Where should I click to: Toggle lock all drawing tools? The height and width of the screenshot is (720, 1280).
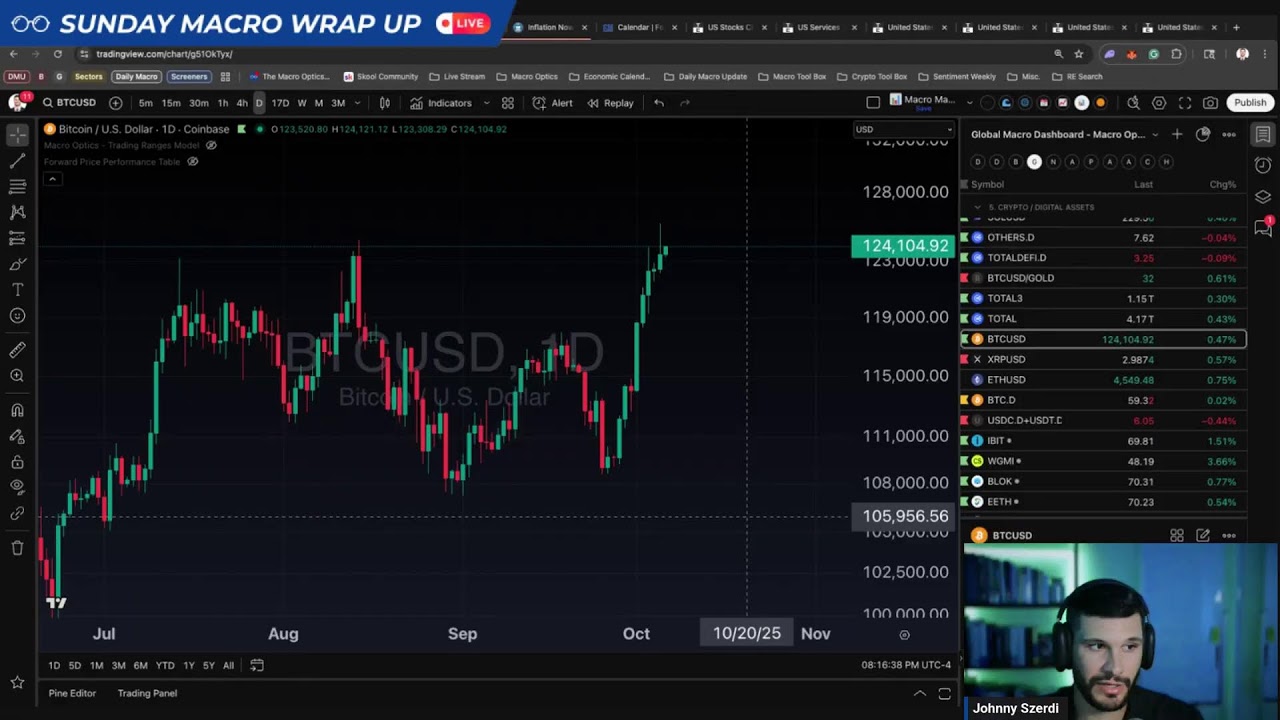17,462
